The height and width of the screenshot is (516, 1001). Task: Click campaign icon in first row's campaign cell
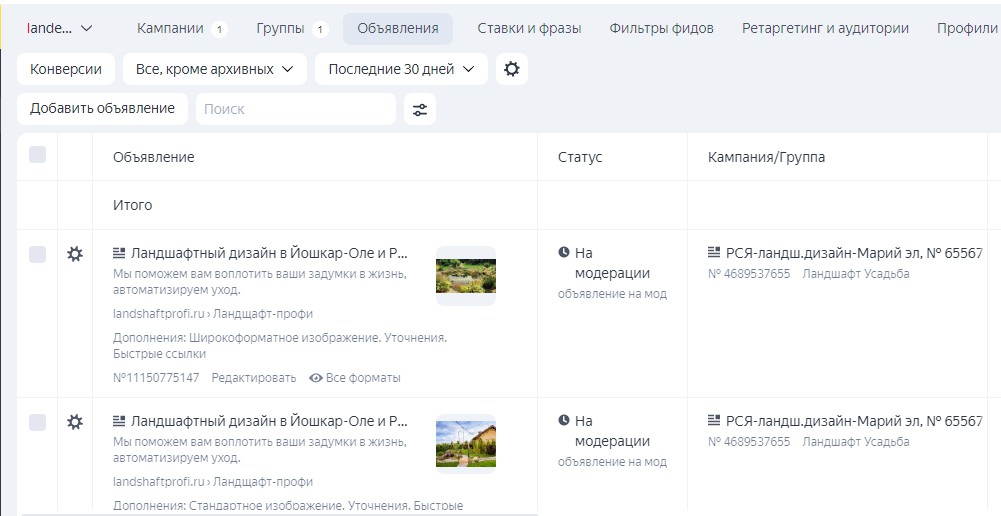[x=714, y=253]
